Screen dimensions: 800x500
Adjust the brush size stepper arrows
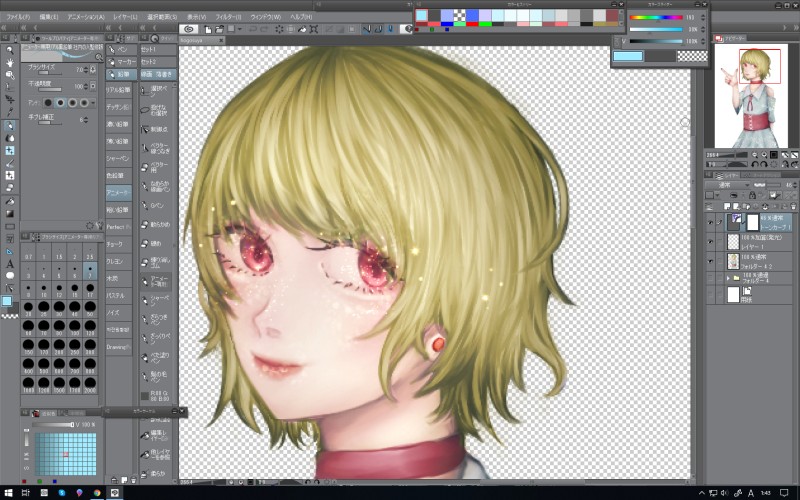click(x=86, y=70)
